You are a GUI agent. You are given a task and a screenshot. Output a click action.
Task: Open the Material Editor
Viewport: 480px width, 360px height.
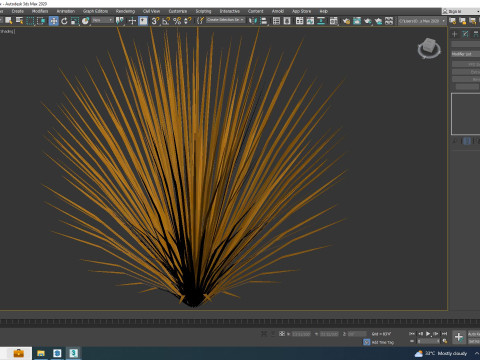pyautogui.click(x=334, y=21)
